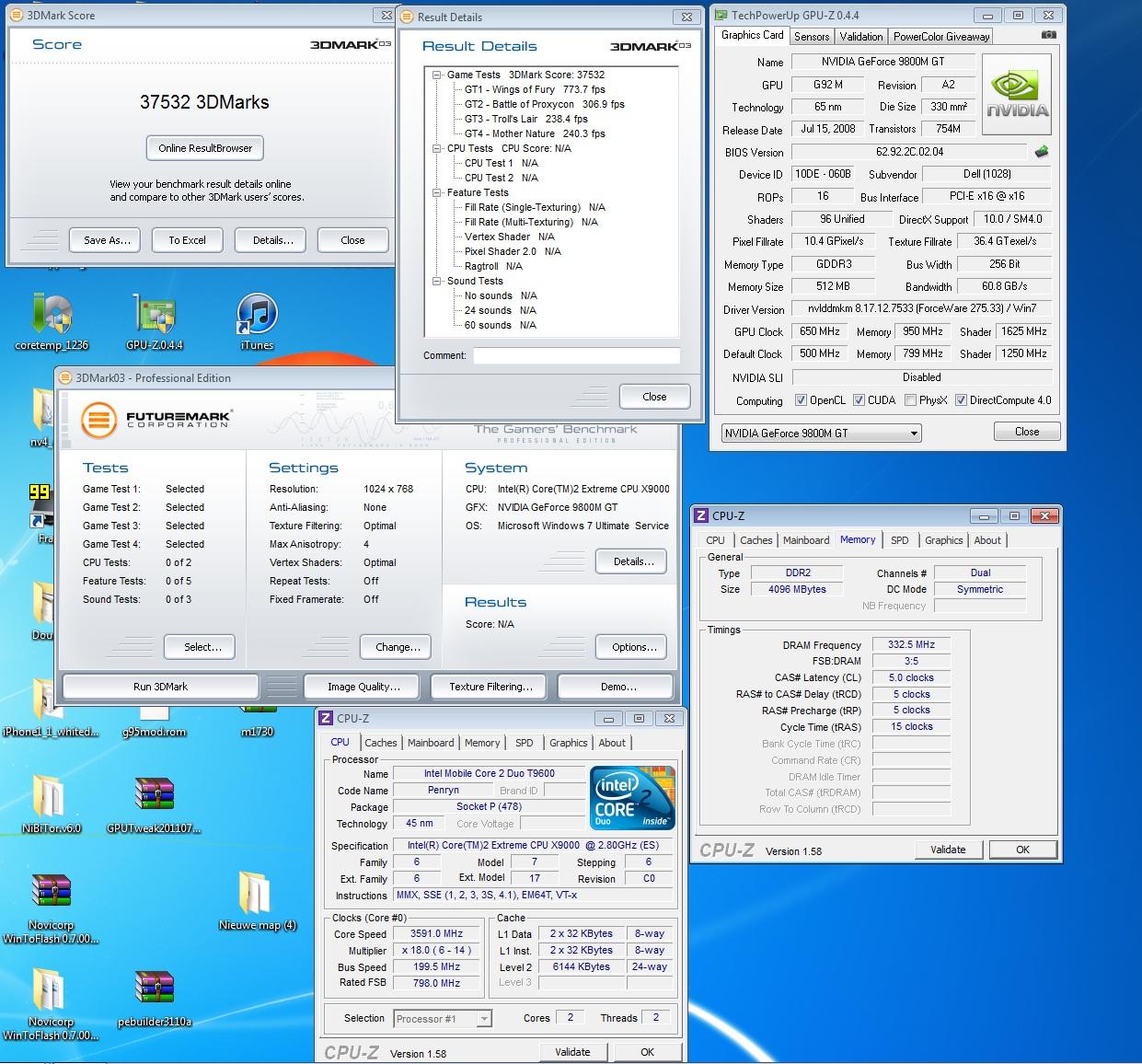
Task: Click the Image Quality... button
Action: (x=363, y=687)
